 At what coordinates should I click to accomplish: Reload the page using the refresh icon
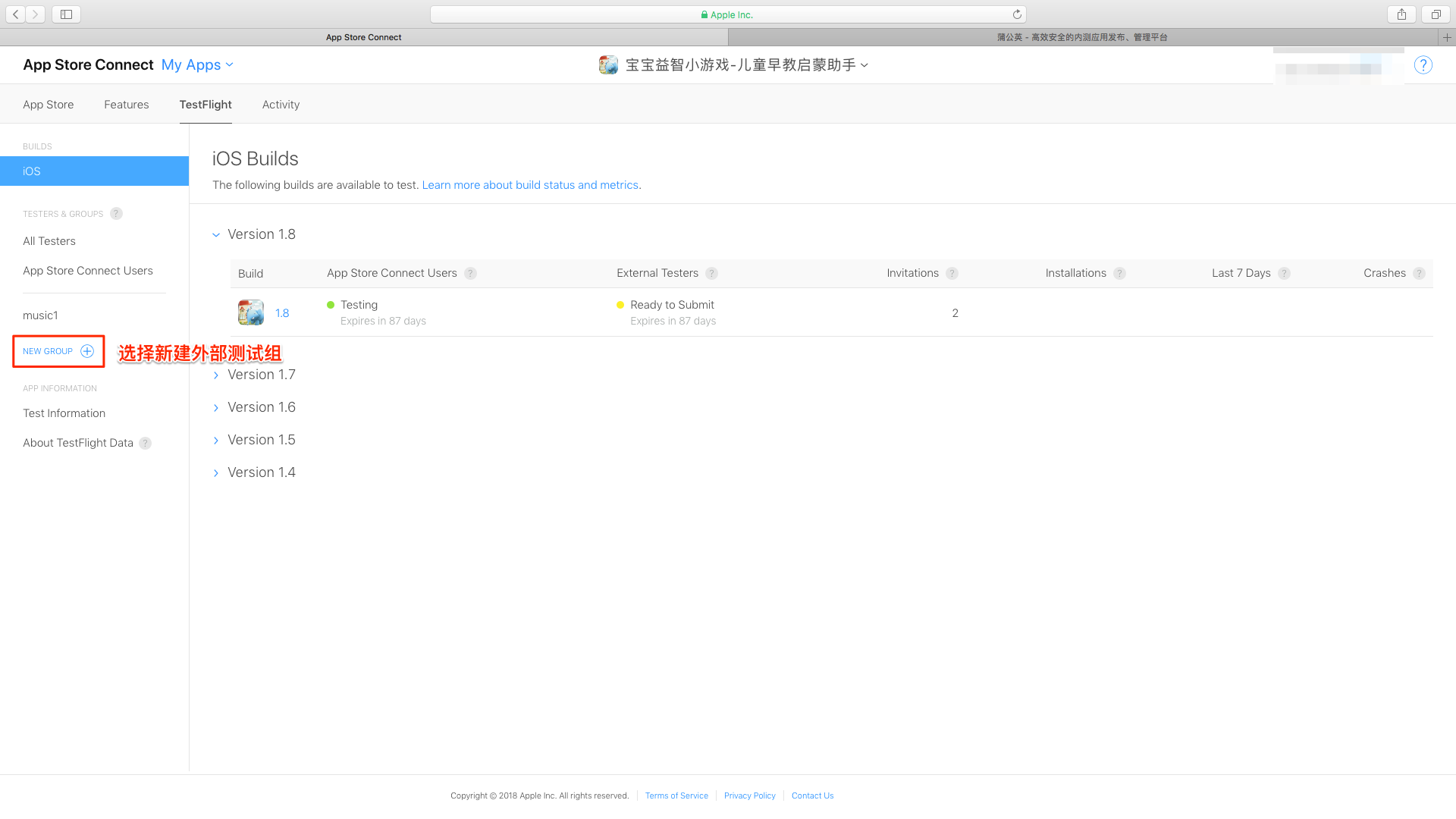(x=1017, y=14)
